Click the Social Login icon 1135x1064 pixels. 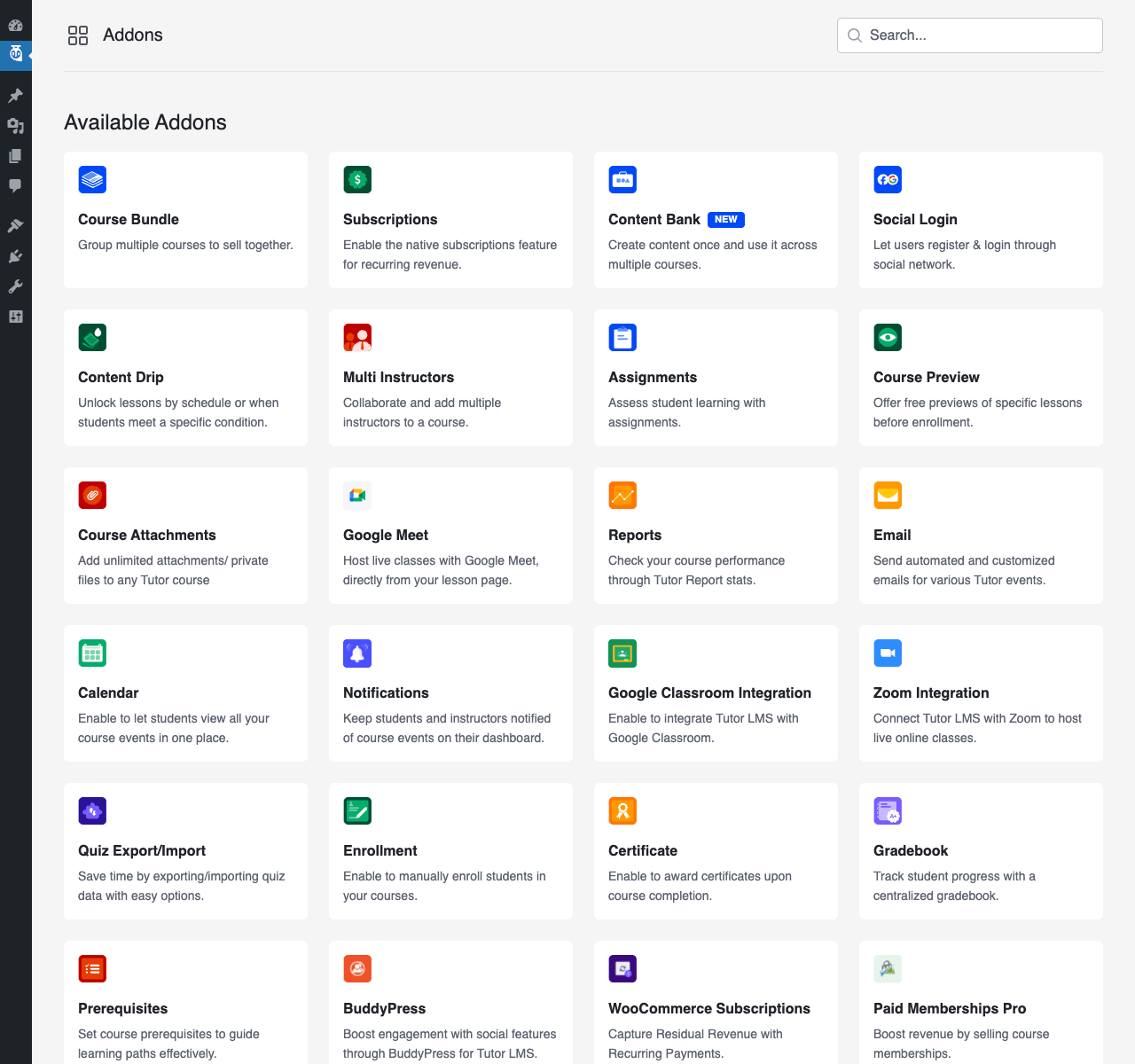point(888,180)
